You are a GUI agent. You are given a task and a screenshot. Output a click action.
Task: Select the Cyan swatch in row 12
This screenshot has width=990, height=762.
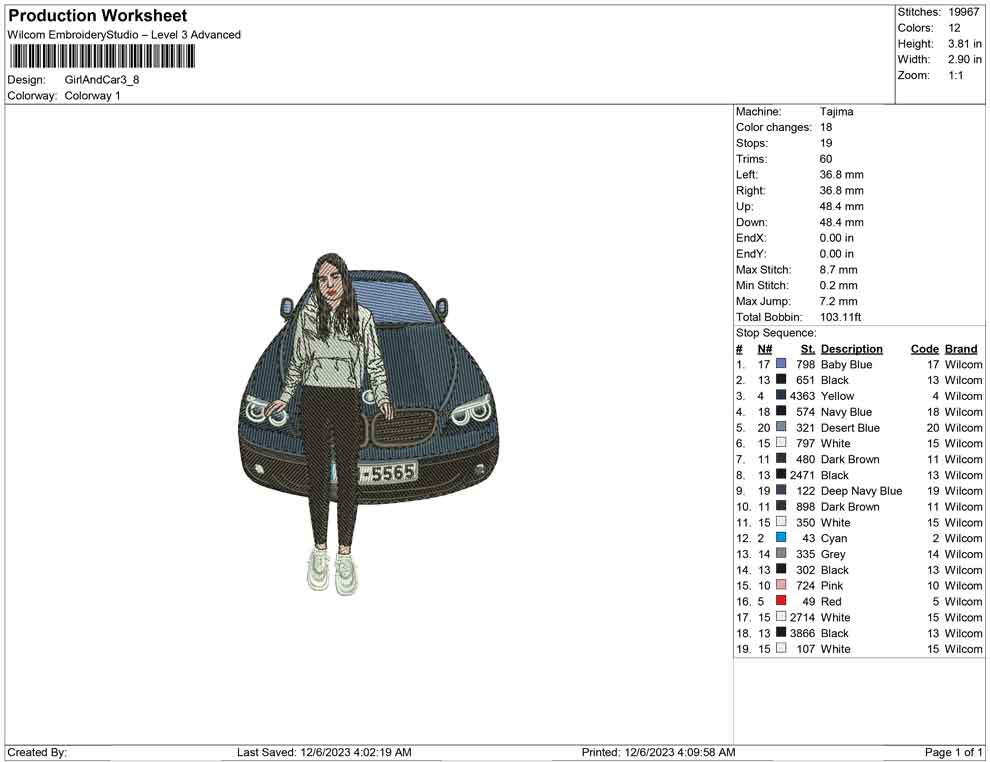779,538
